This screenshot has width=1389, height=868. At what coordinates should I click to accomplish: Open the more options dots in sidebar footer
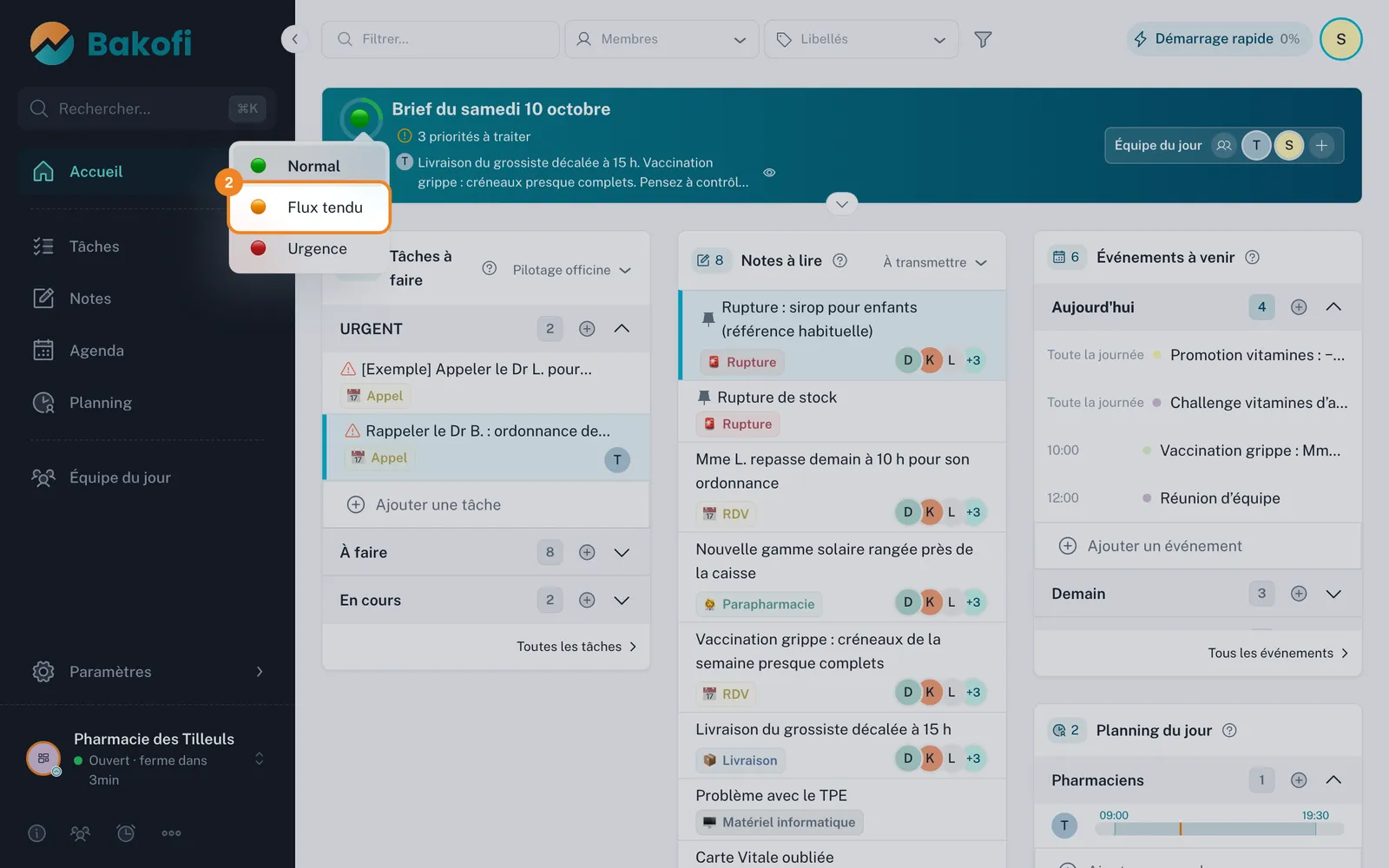(x=171, y=833)
